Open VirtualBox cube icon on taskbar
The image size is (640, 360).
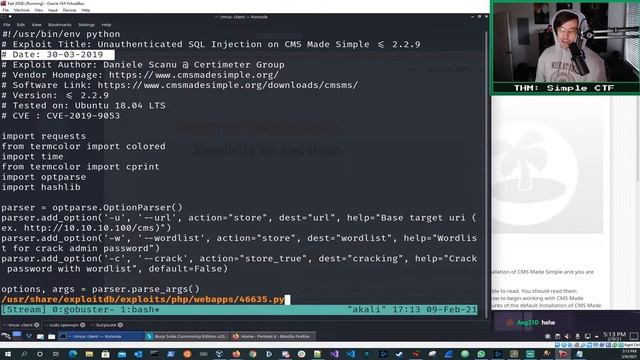[x=220, y=354]
